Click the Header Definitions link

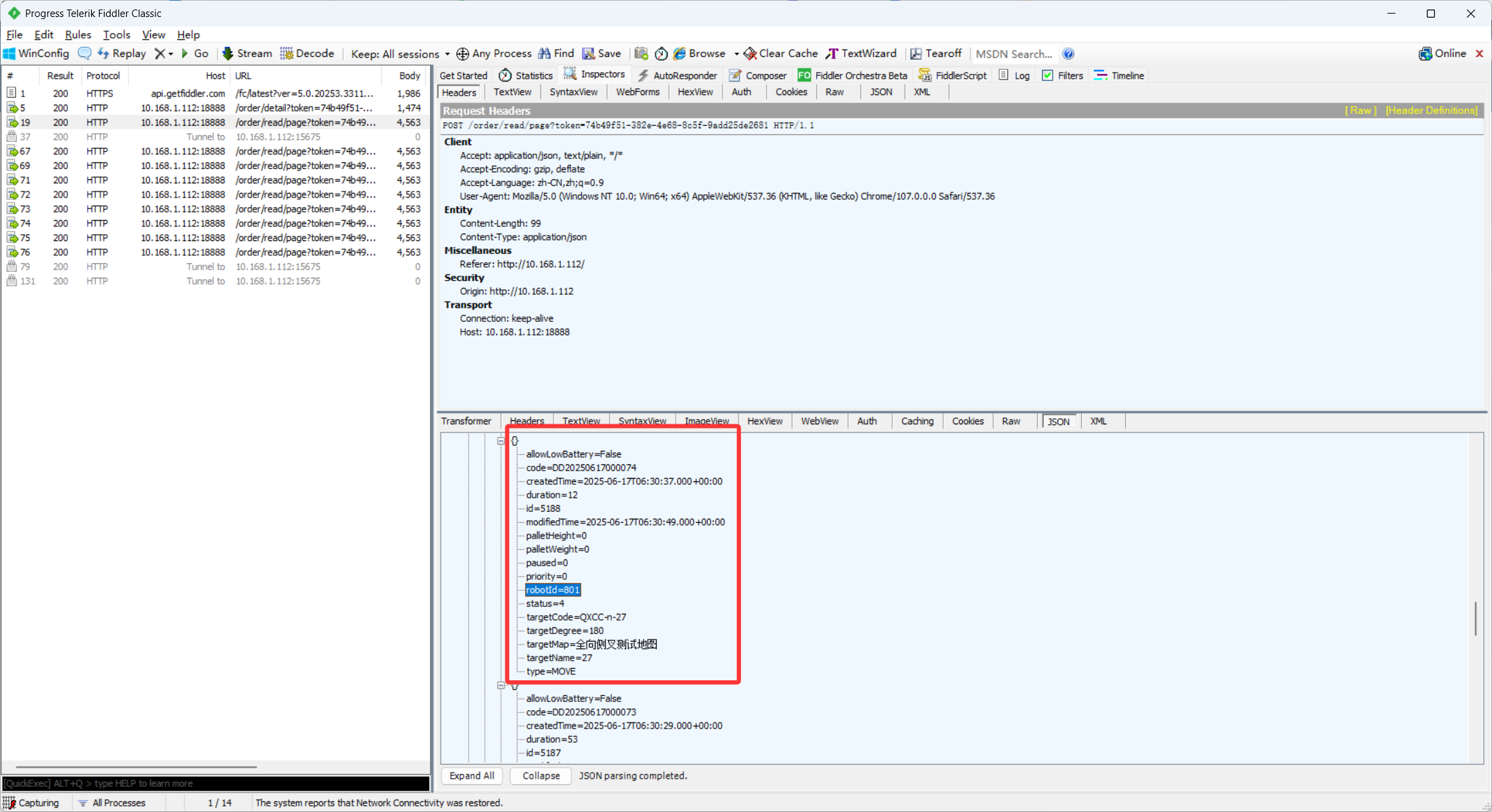point(1432,110)
